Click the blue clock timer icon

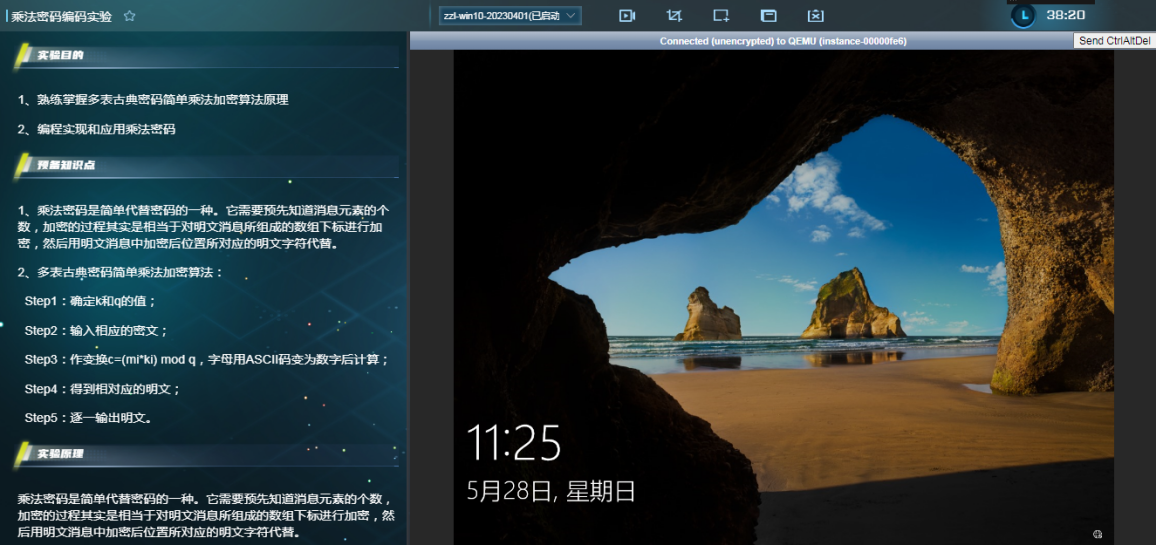point(1022,15)
